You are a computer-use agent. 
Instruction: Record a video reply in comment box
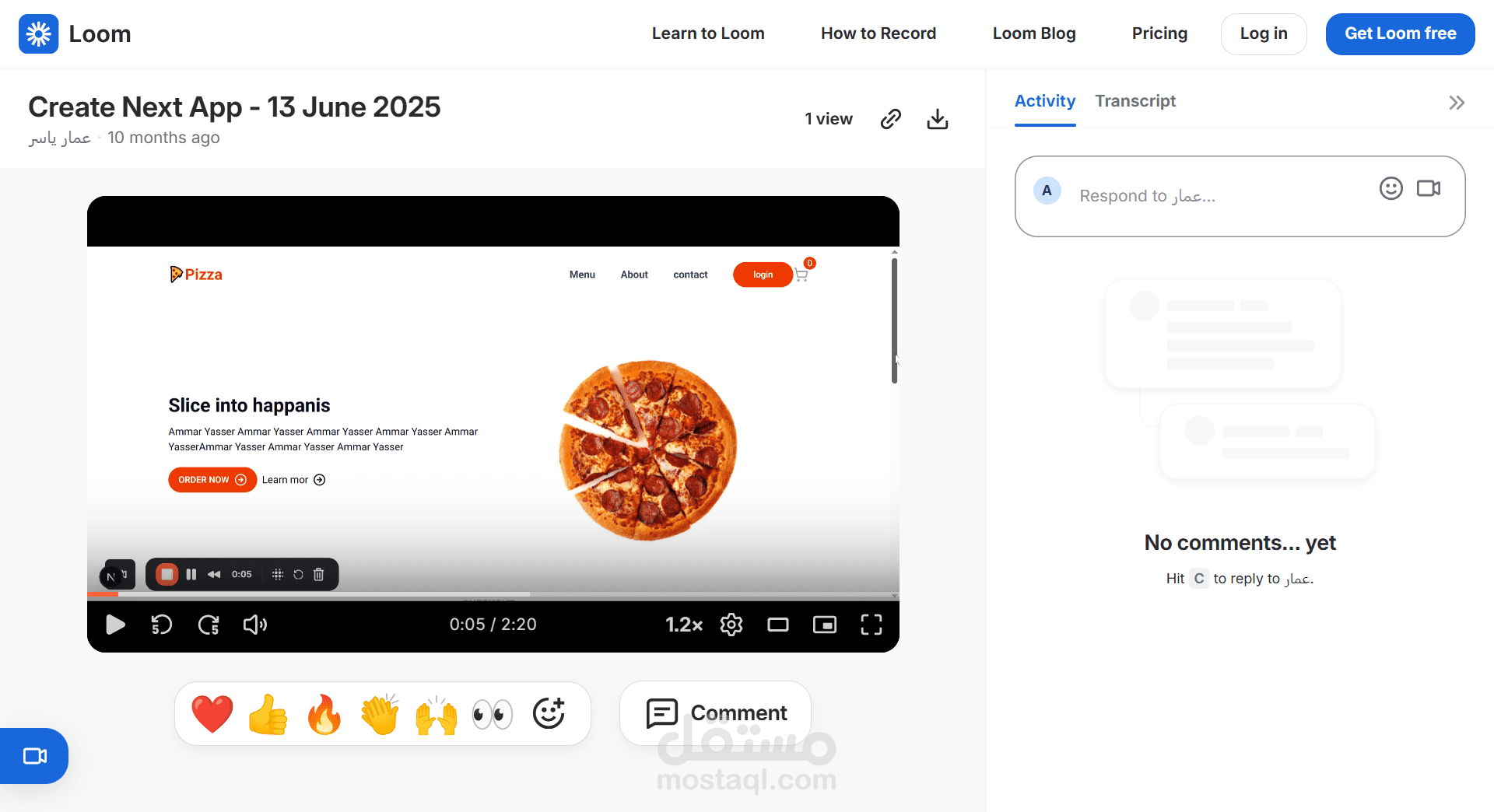point(1429,188)
